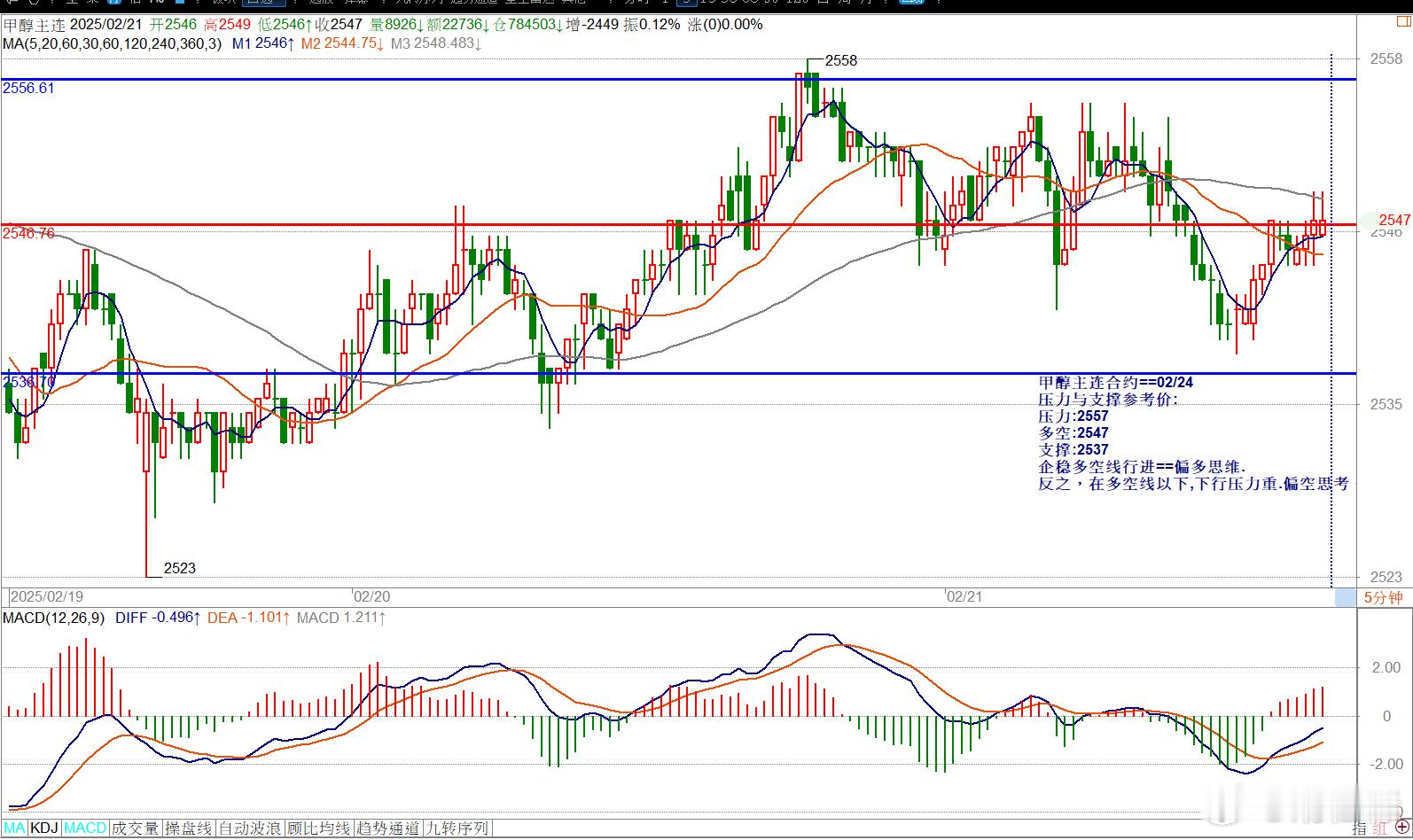Screen dimensions: 1413x840
Task: Click the MACD(12,26,9) parameters label
Action: [53, 618]
